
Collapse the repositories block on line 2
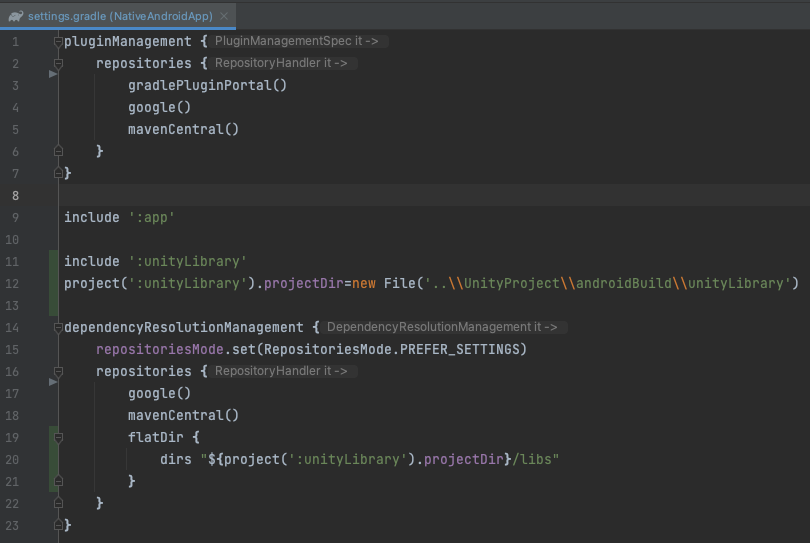pyautogui.click(x=58, y=64)
